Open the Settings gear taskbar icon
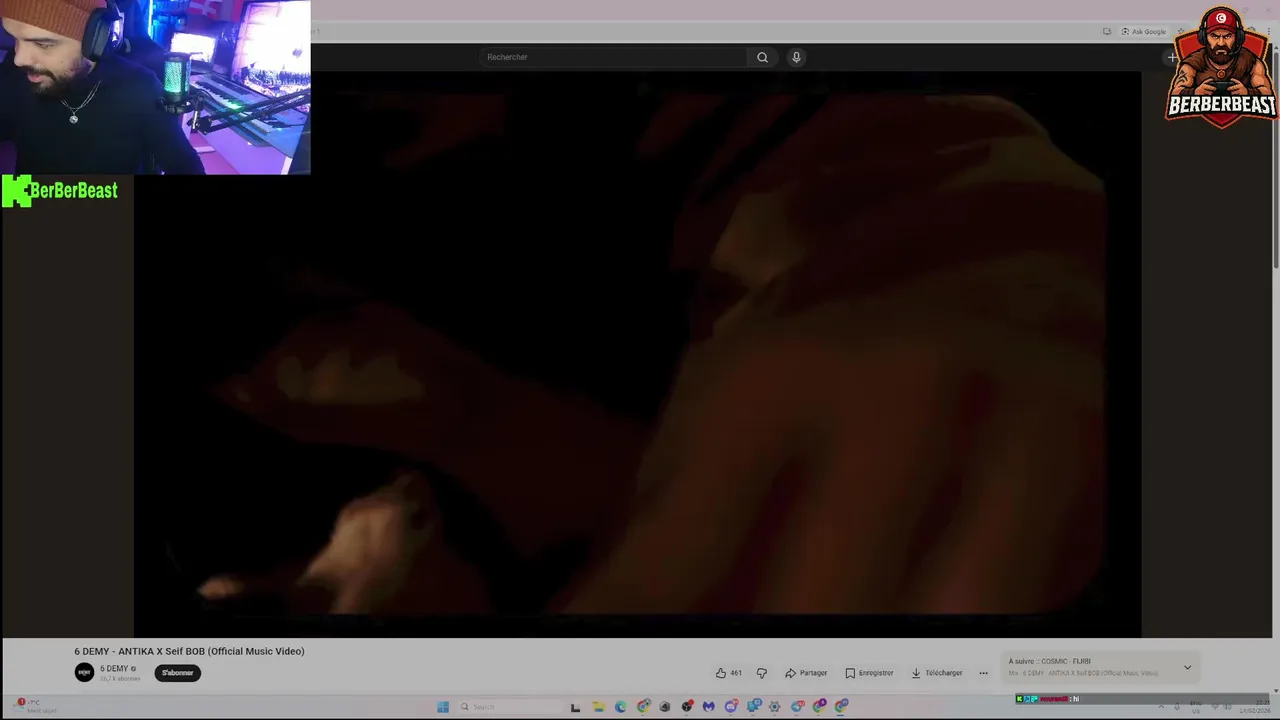Screen dimensions: 1280x720 pos(774,707)
